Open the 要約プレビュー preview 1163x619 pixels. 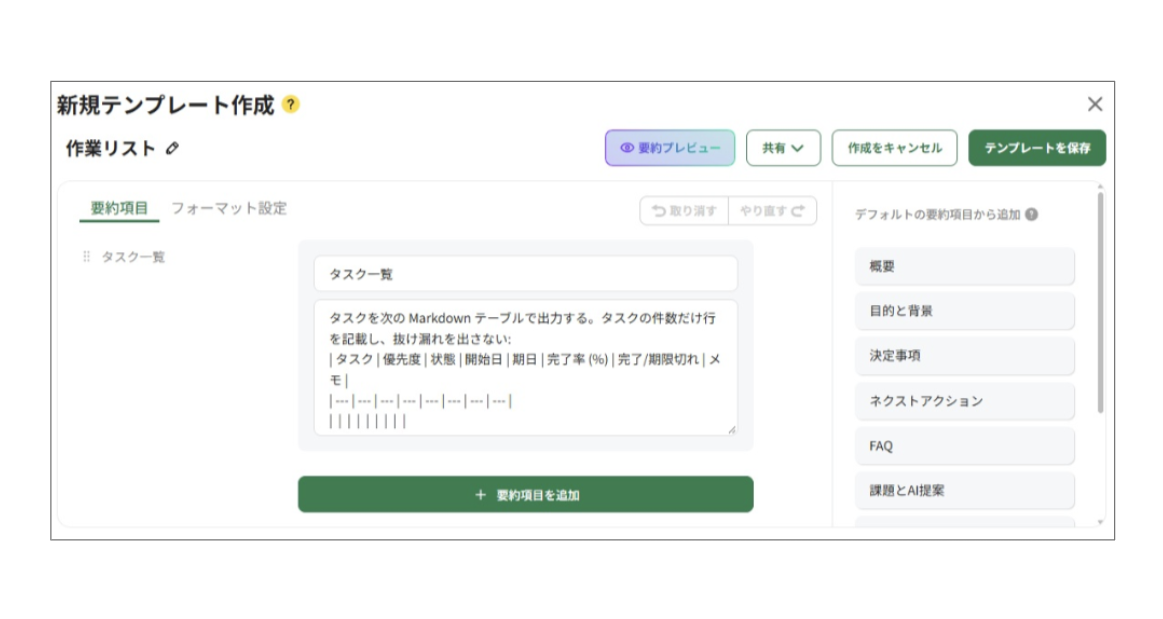[670, 148]
